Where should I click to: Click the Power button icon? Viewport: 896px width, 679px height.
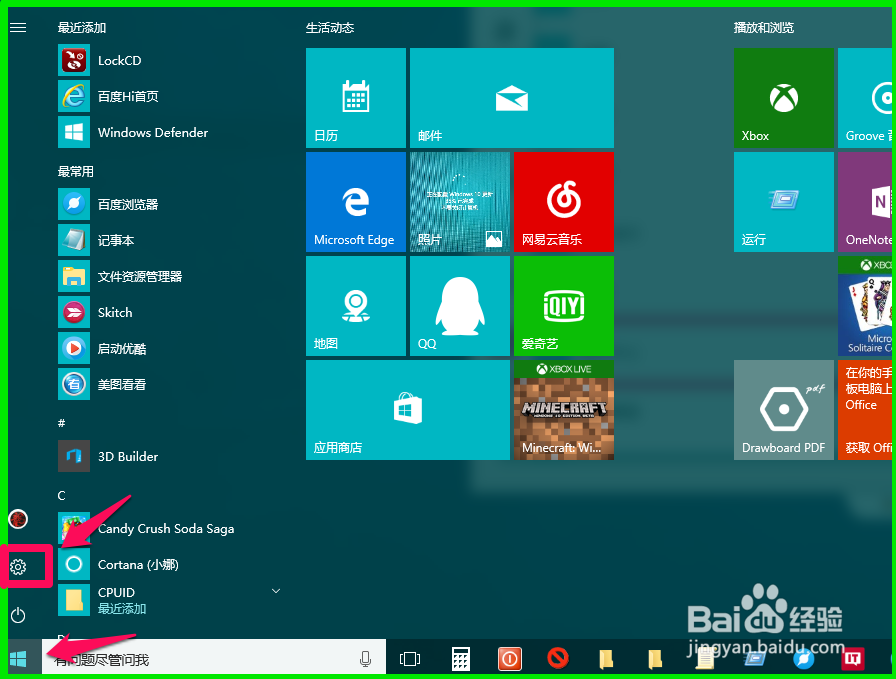[18, 615]
